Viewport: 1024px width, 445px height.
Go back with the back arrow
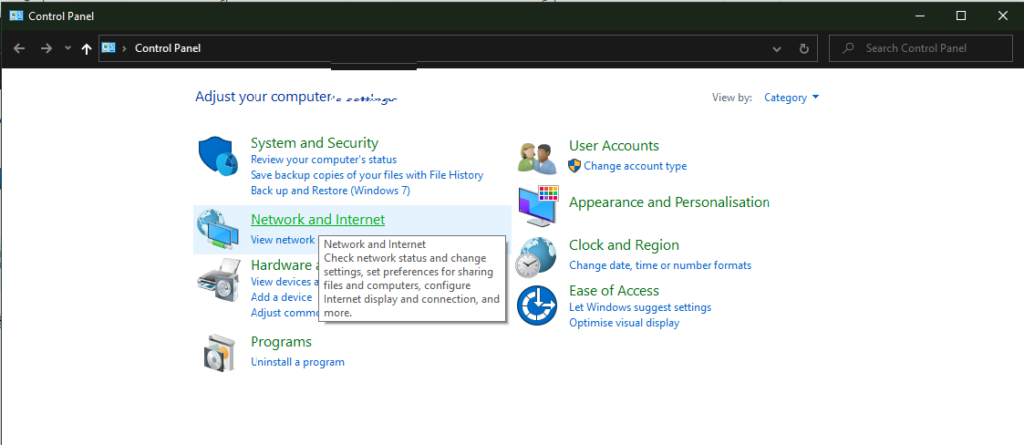tap(19, 48)
